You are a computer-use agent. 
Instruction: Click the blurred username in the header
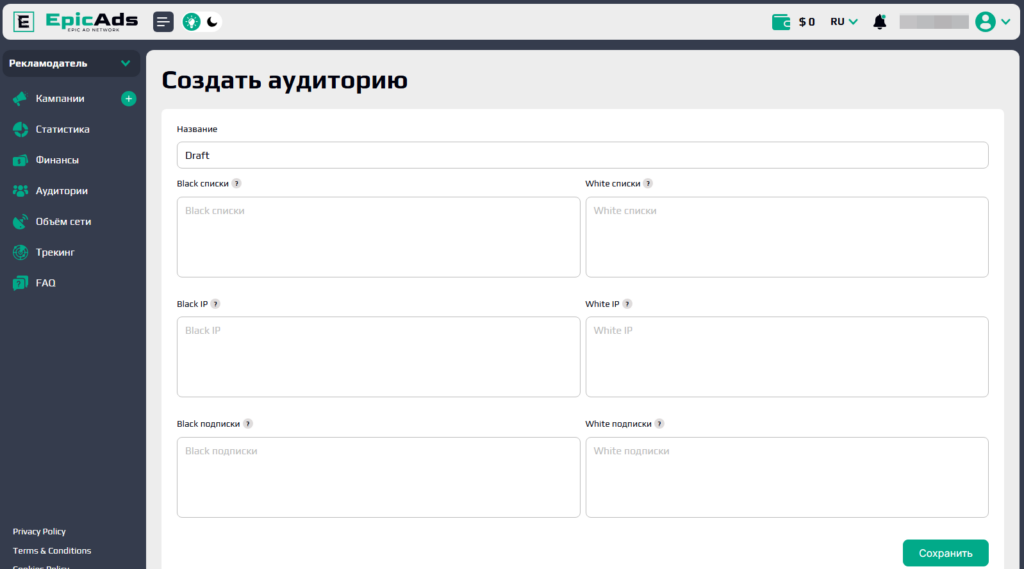coord(934,22)
